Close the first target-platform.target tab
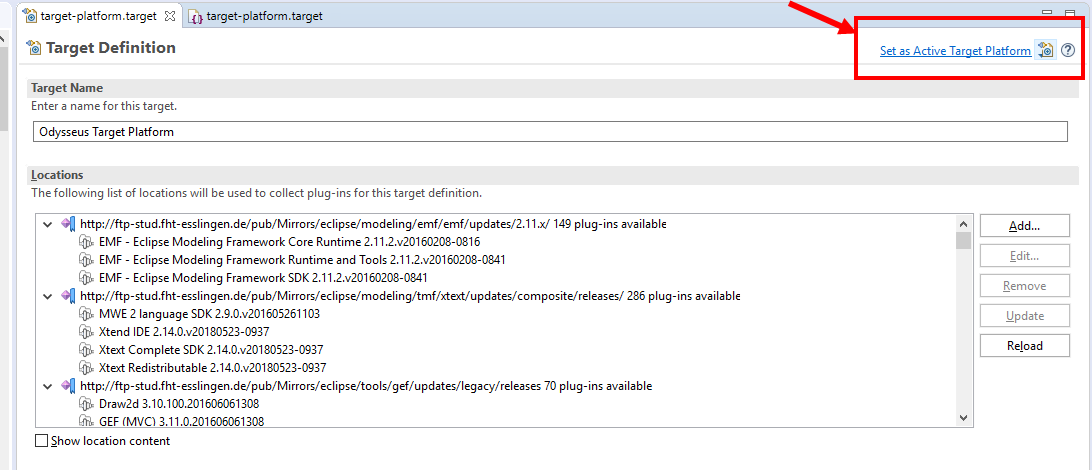Image resolution: width=1092 pixels, height=470 pixels. click(169, 17)
